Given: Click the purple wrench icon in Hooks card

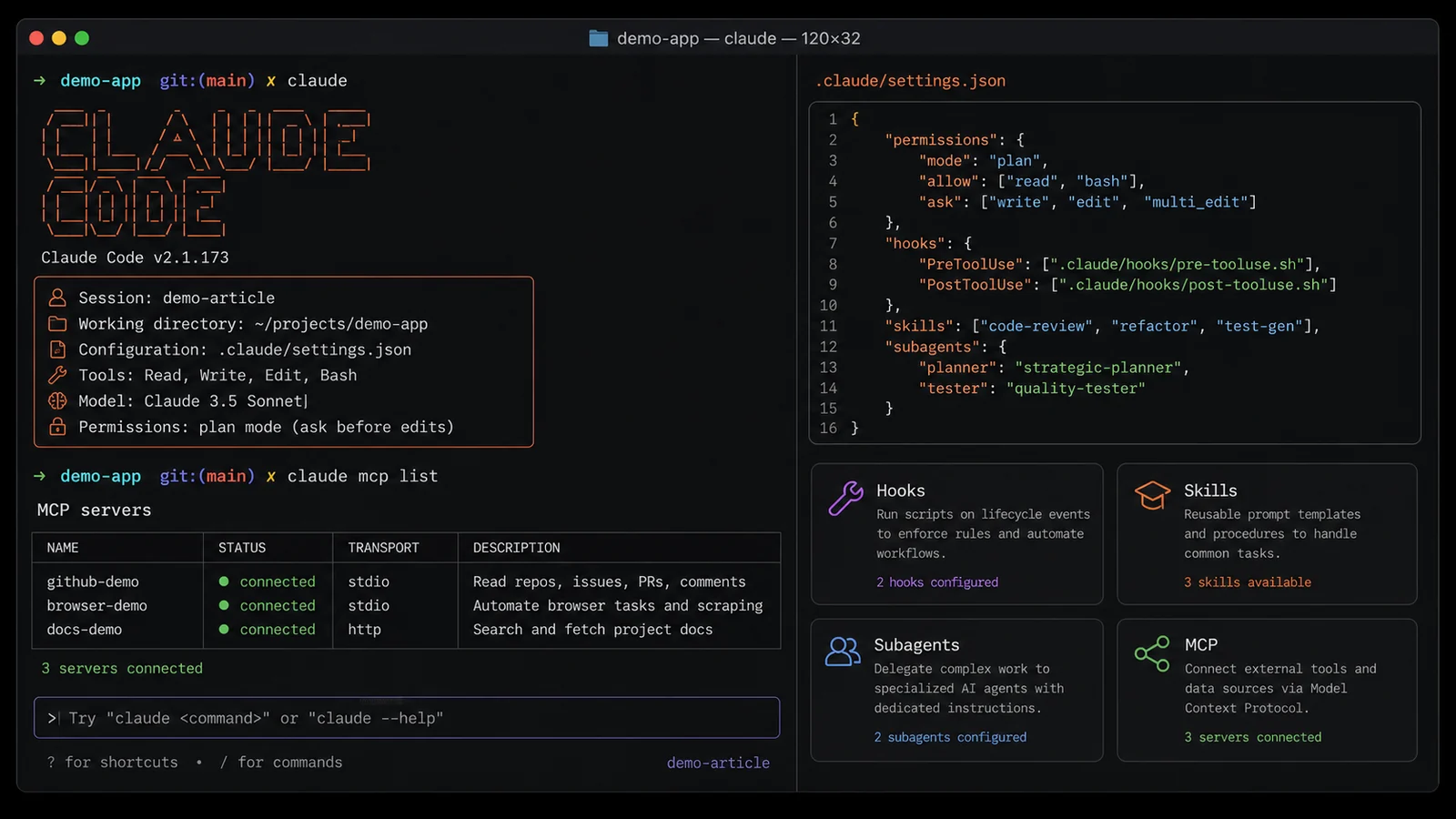Looking at the screenshot, I should click(846, 499).
